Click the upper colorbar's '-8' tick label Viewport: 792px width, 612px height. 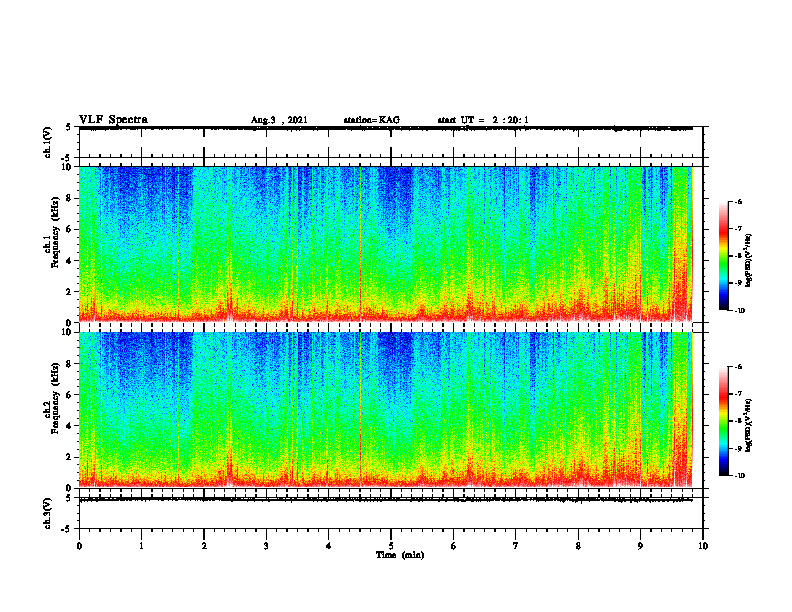738,256
